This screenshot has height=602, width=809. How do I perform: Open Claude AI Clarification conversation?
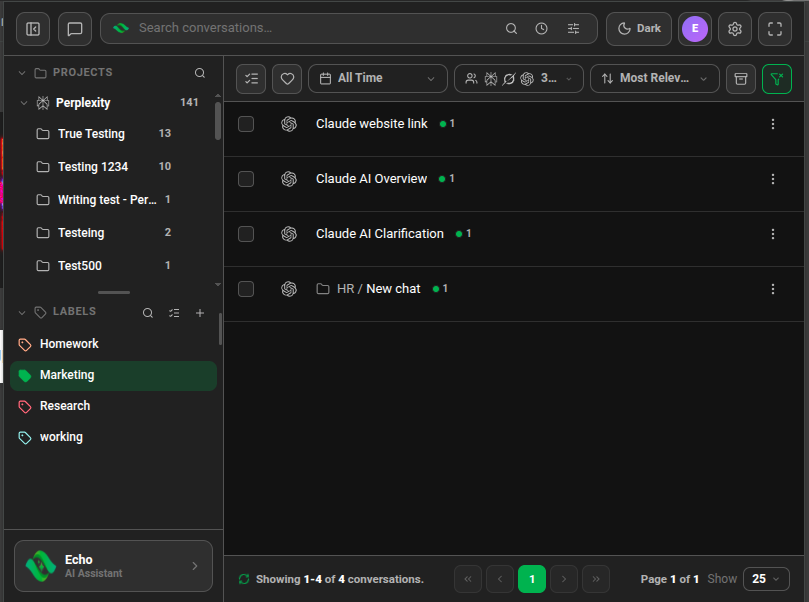(x=380, y=234)
